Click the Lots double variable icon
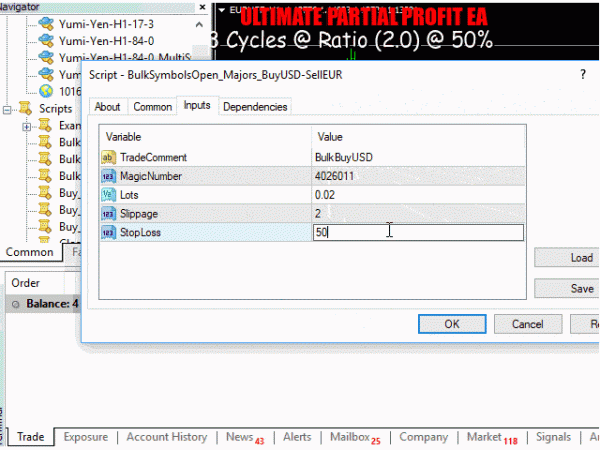Screen dimensions: 600x450 110,195
